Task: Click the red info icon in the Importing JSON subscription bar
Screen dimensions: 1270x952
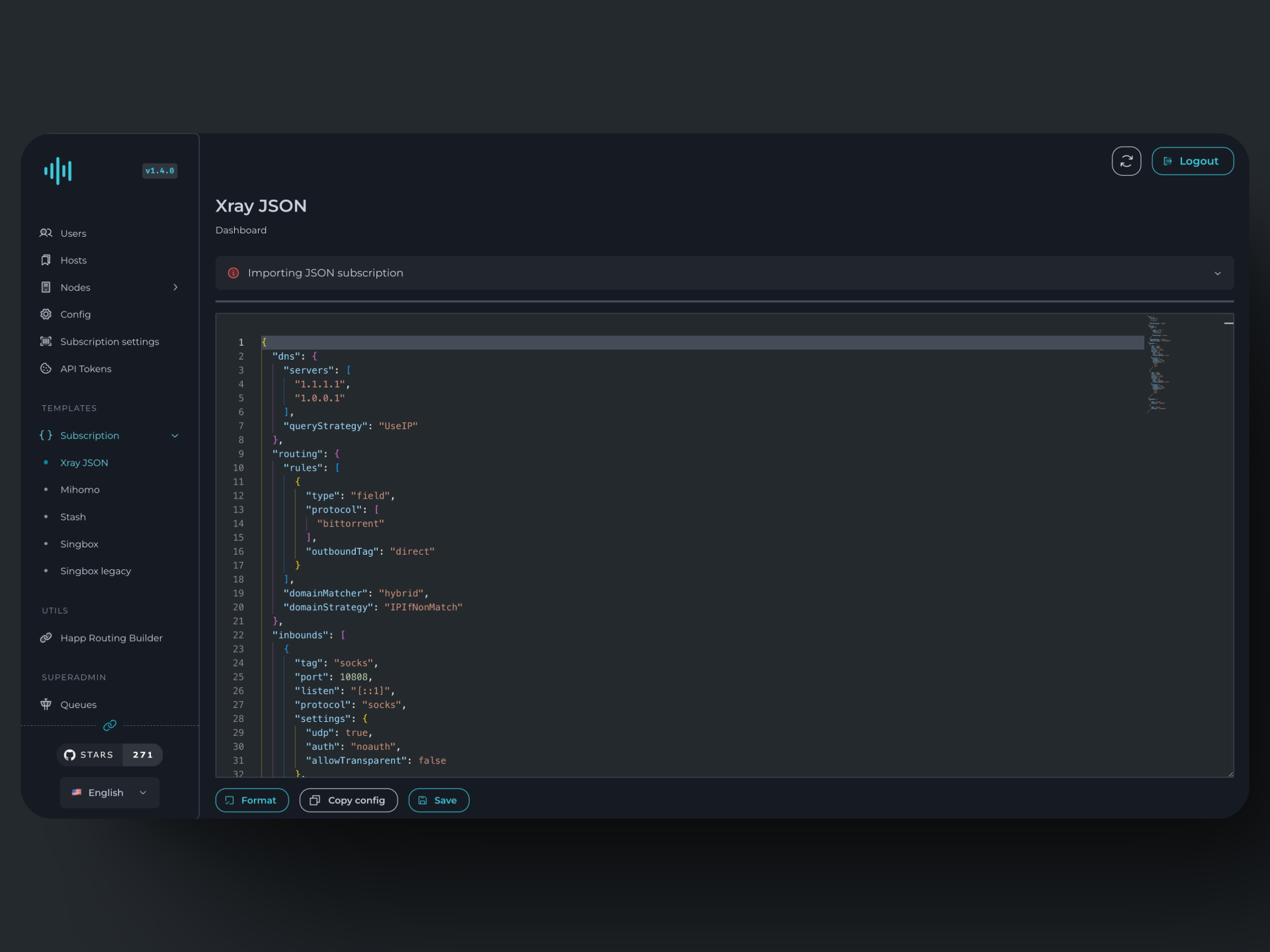Action: click(x=233, y=272)
